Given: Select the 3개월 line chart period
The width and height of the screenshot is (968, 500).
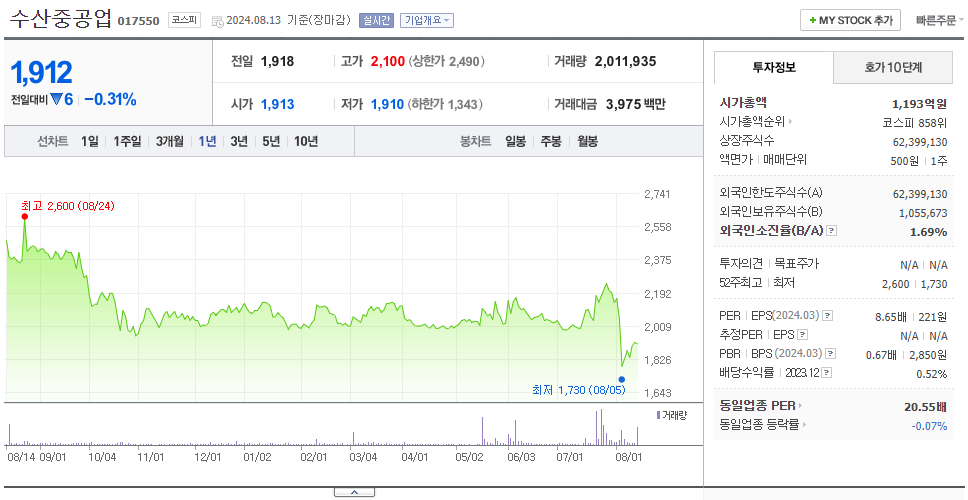Looking at the screenshot, I should (169, 141).
